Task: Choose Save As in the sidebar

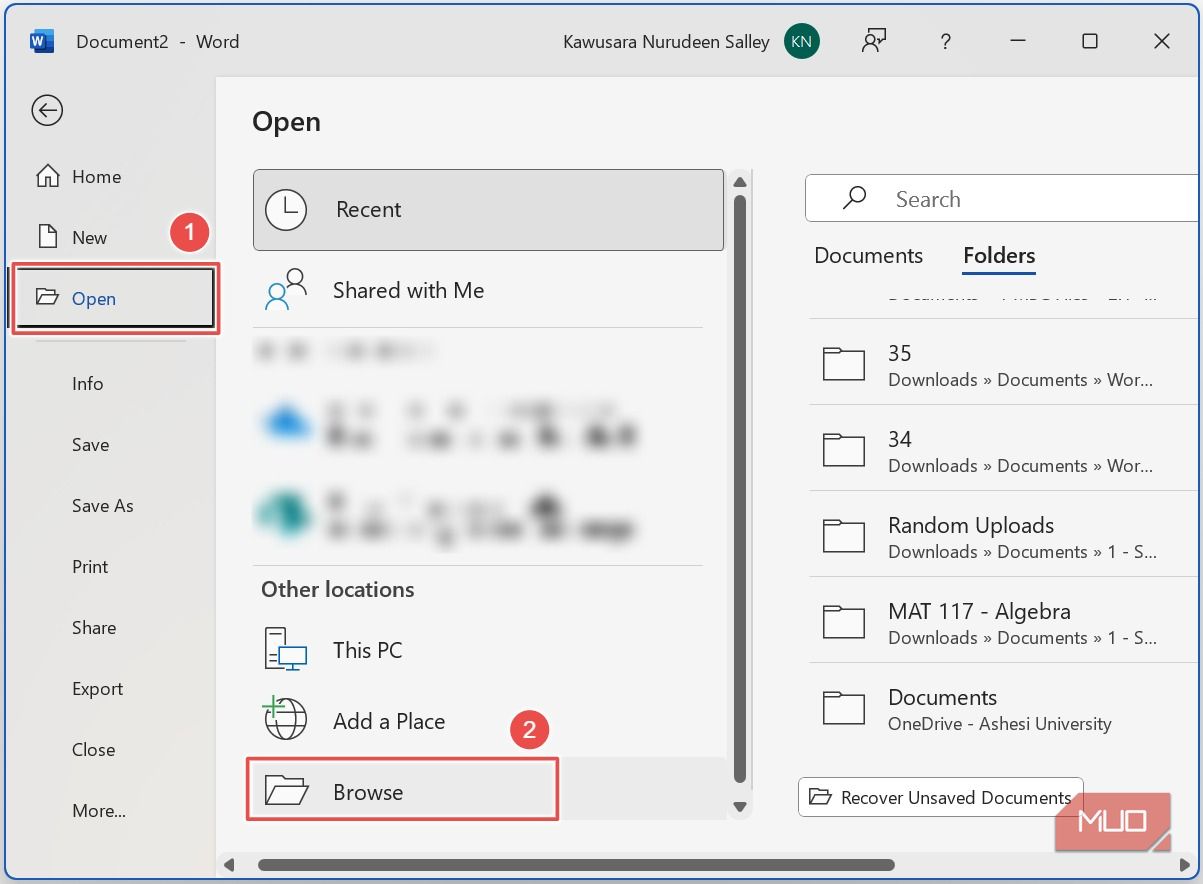Action: [x=103, y=506]
